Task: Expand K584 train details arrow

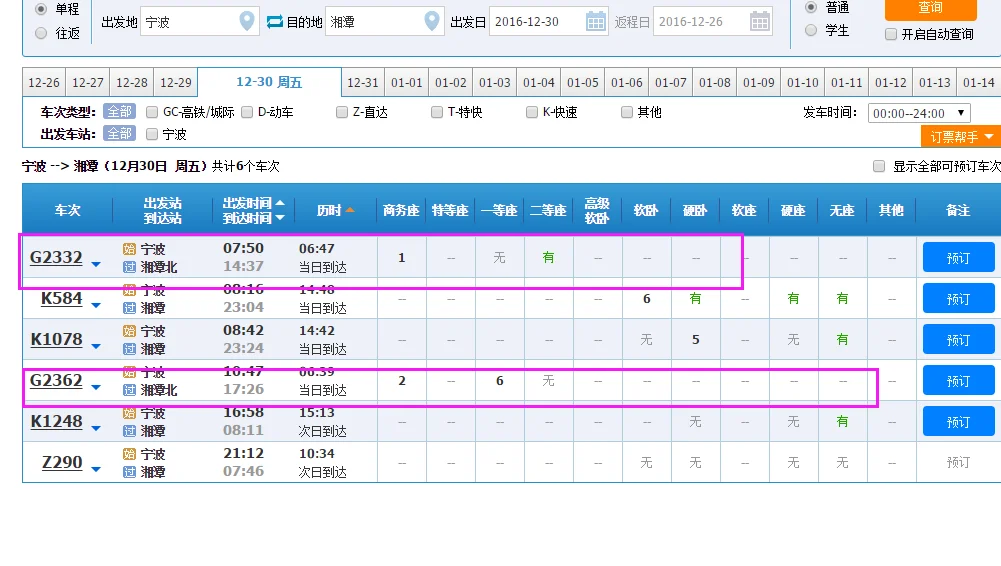Action: [x=96, y=305]
